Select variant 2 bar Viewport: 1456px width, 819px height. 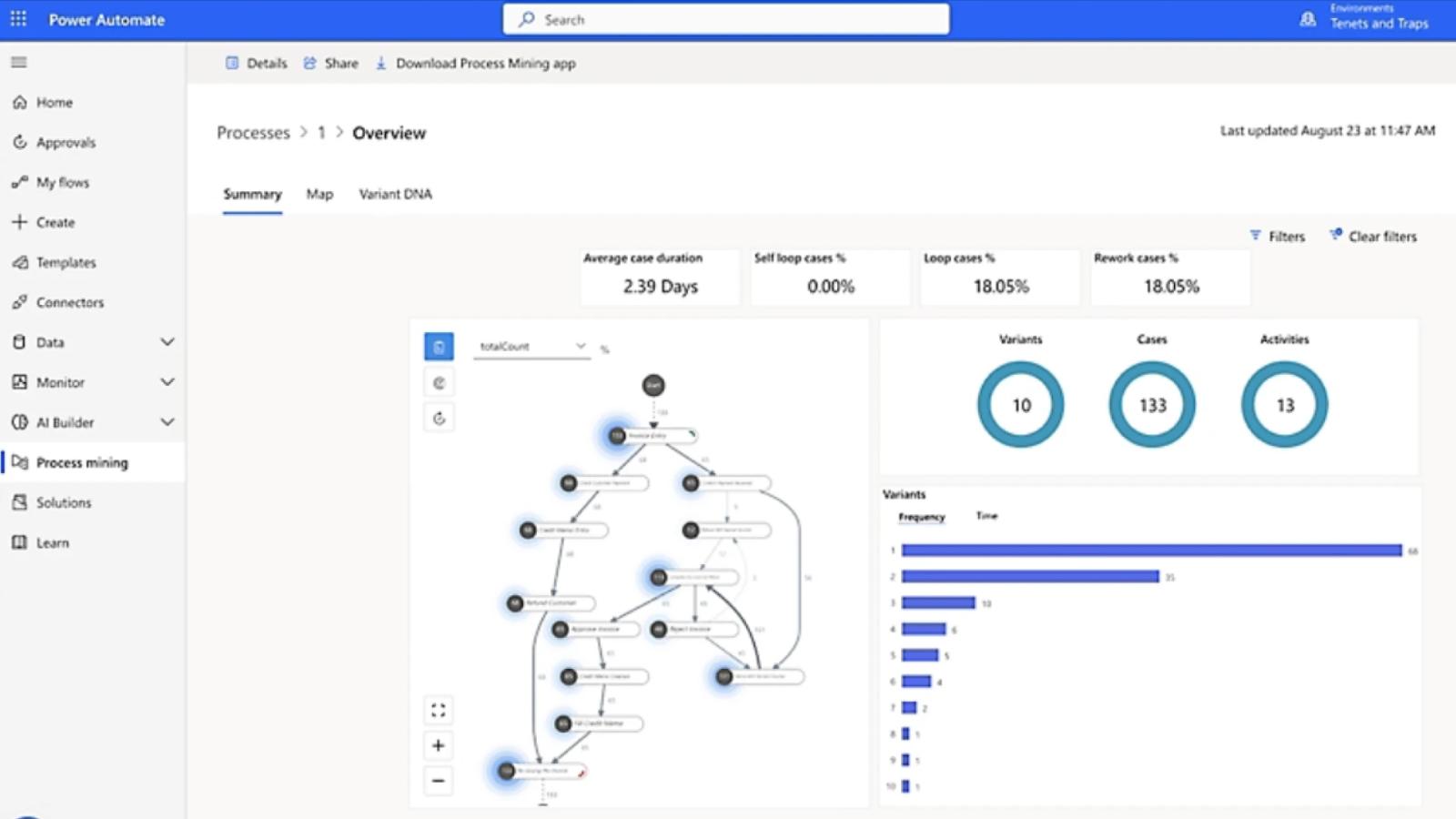[1030, 577]
